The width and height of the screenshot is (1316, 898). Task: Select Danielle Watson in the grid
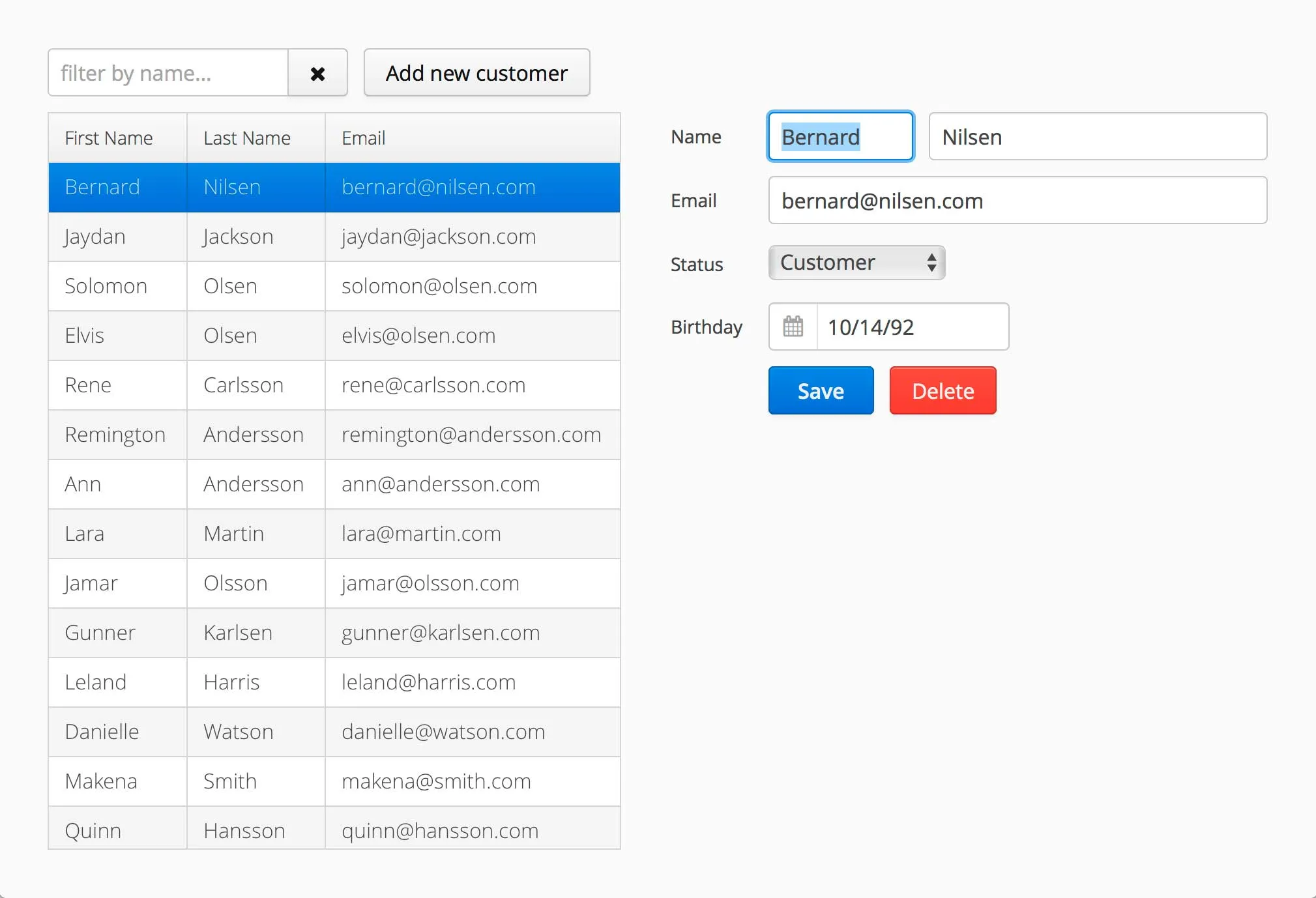(x=334, y=732)
